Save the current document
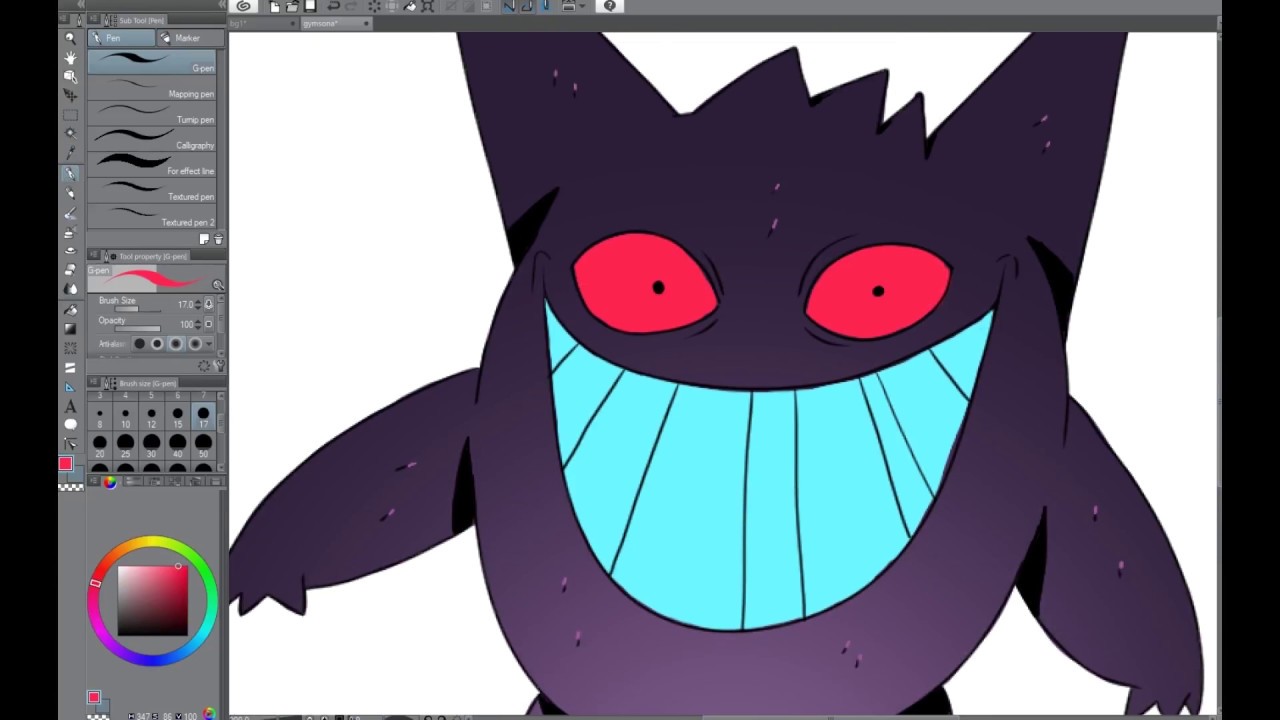Viewport: 1280px width, 720px height. pos(310,6)
